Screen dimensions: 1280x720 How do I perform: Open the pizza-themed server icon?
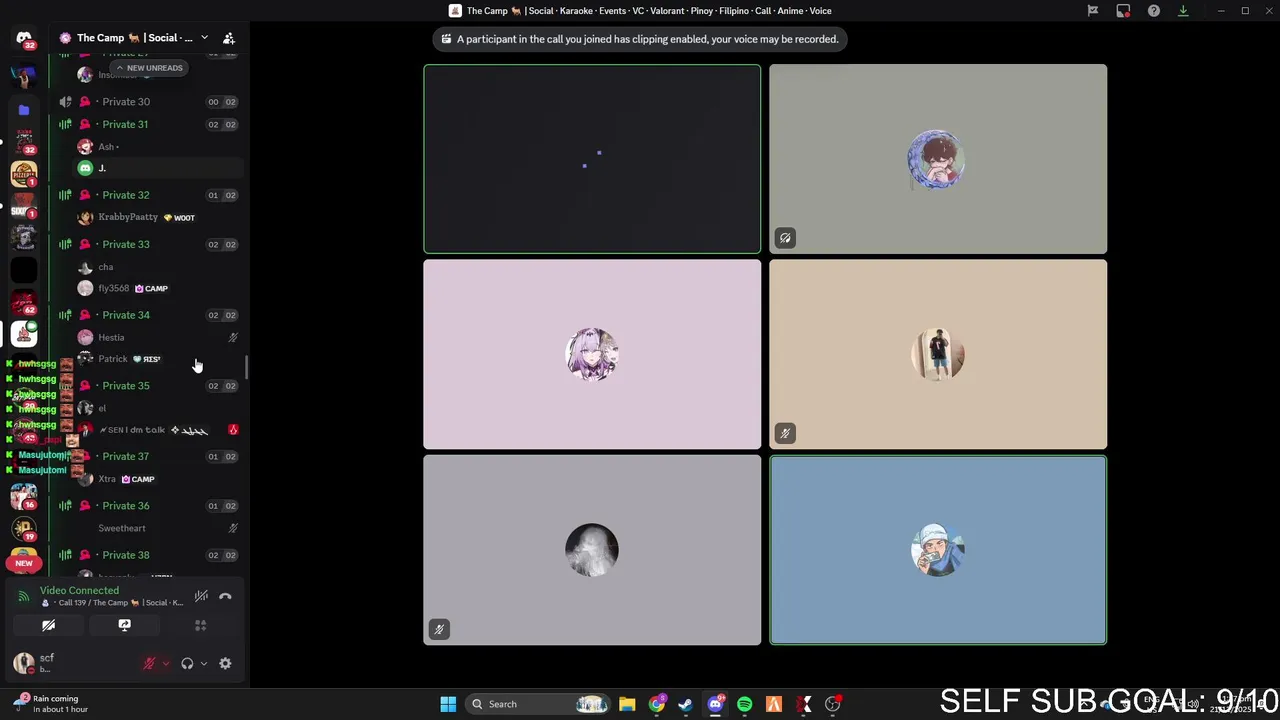pyautogui.click(x=24, y=174)
